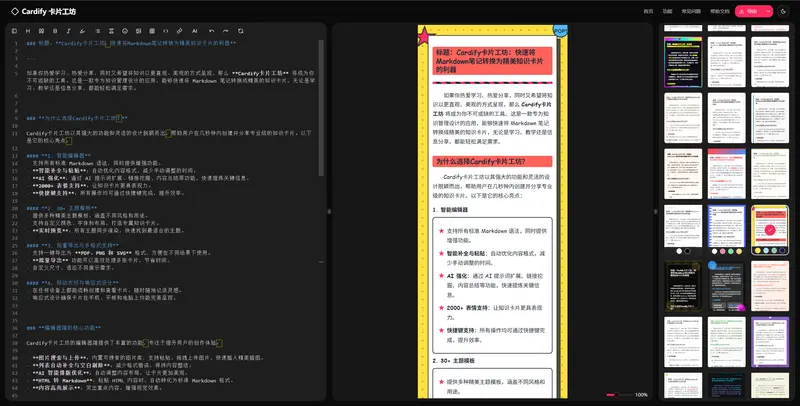Pick the pink swatch under the notebook theme
This screenshot has height=406, width=800.
(x=722, y=251)
